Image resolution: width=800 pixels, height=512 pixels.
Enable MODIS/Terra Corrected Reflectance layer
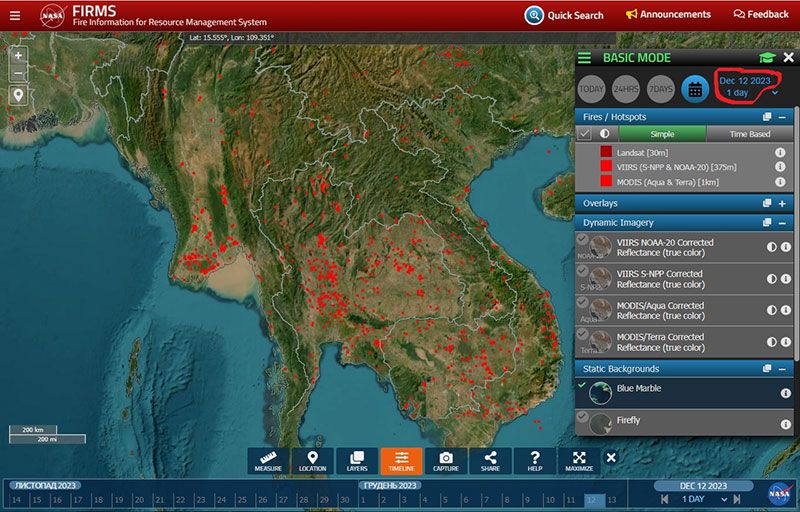point(582,334)
